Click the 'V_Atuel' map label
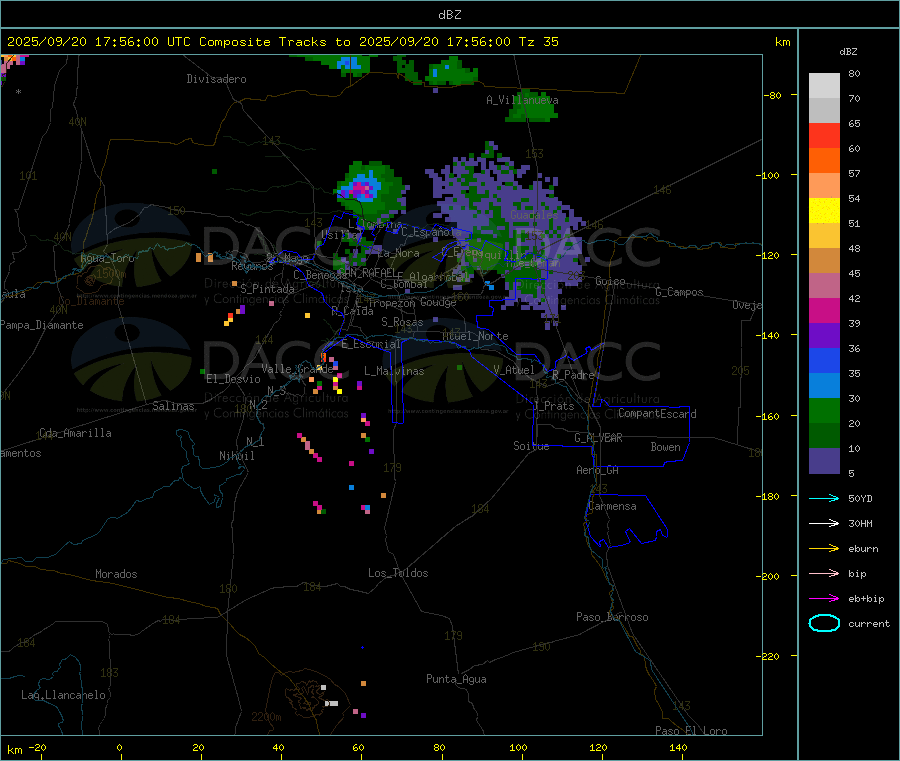The width and height of the screenshot is (900, 761). click(x=514, y=370)
